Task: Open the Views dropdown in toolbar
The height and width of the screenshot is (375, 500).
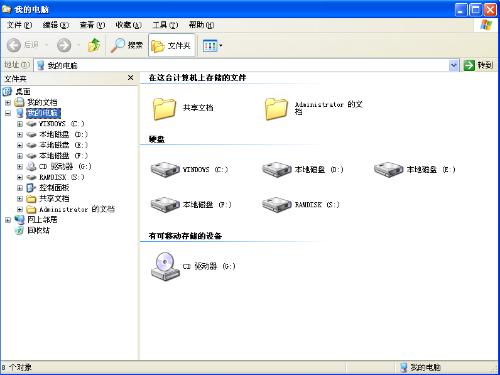Action: click(x=213, y=45)
